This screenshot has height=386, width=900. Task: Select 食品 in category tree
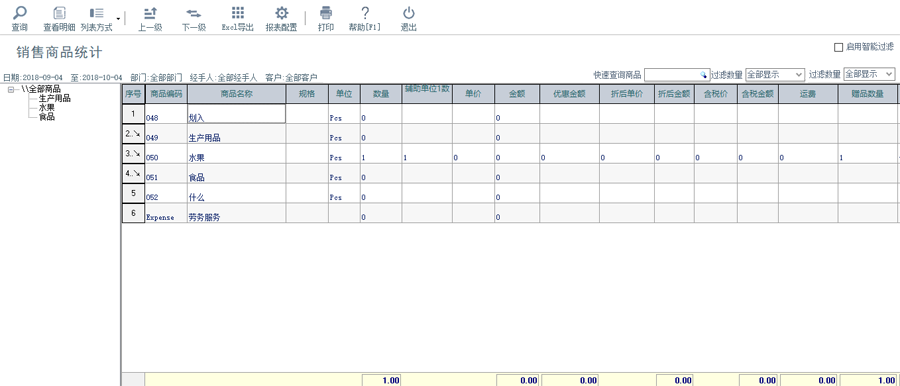click(x=46, y=117)
